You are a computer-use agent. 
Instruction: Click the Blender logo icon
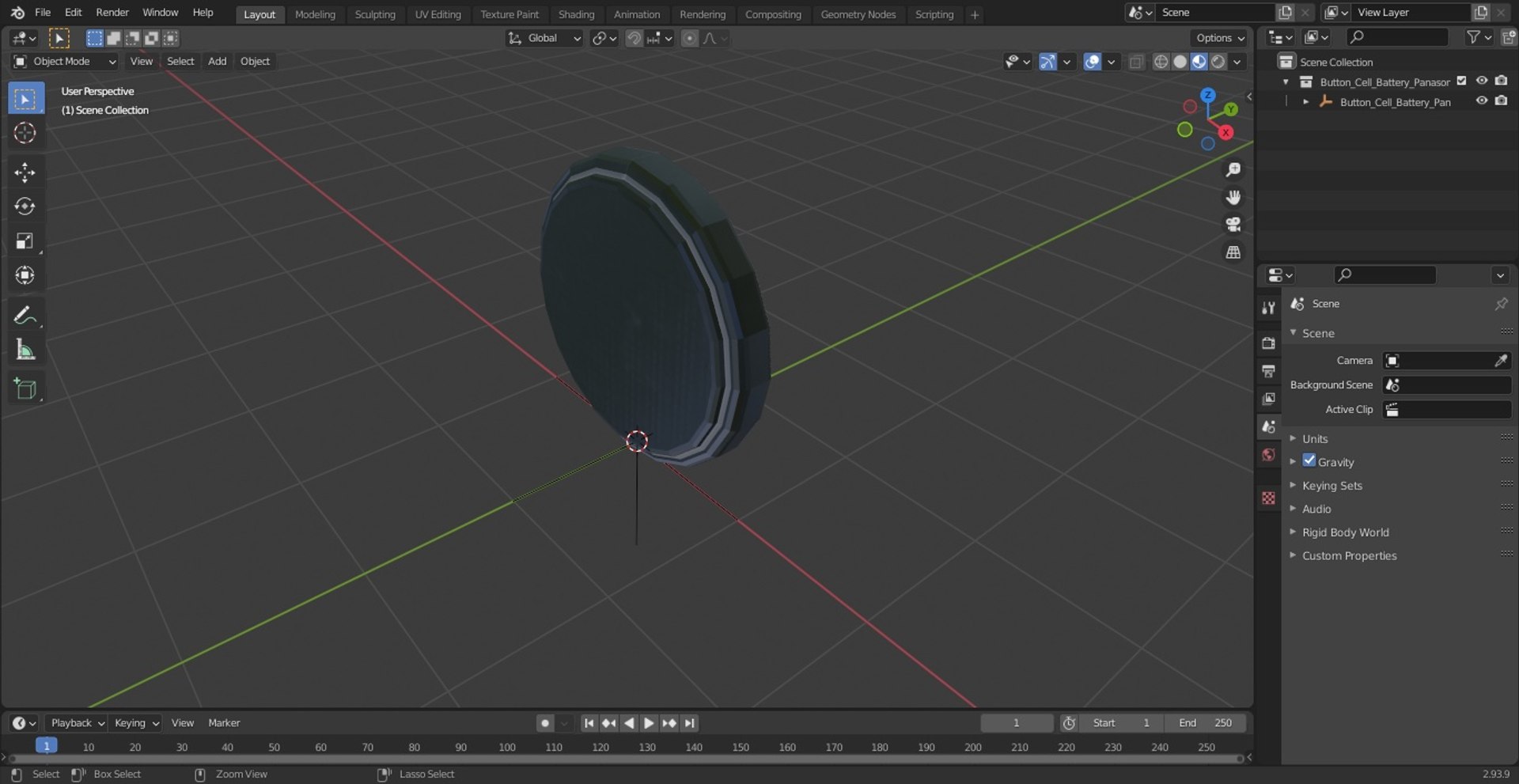pyautogui.click(x=17, y=13)
